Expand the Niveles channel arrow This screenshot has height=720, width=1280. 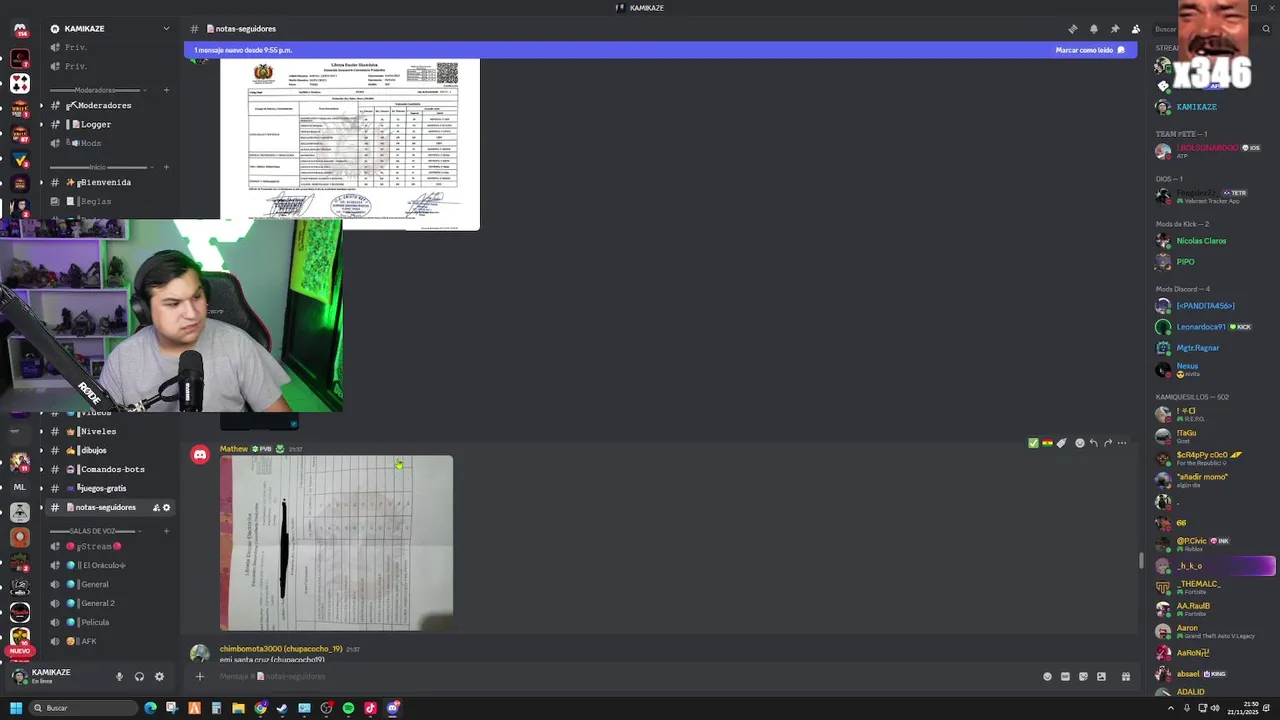coord(41,431)
